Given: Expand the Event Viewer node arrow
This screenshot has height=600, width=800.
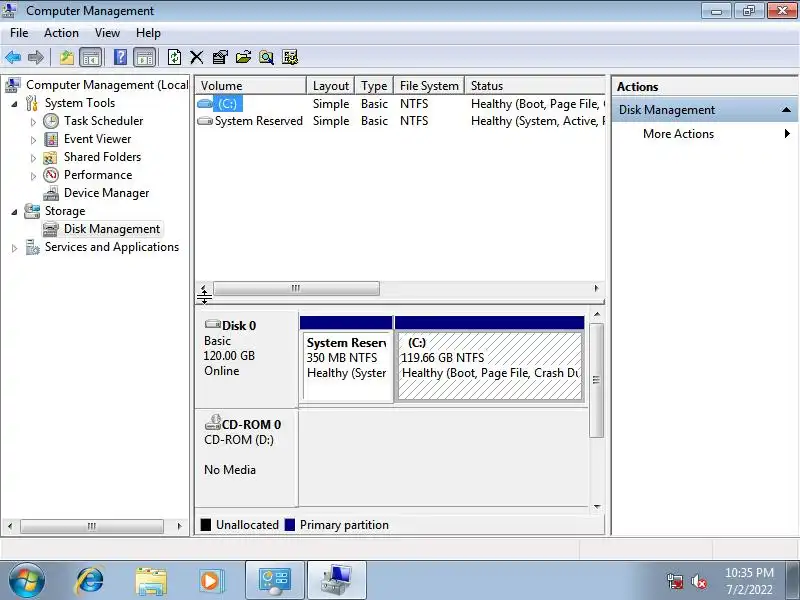Looking at the screenshot, I should point(33,139).
